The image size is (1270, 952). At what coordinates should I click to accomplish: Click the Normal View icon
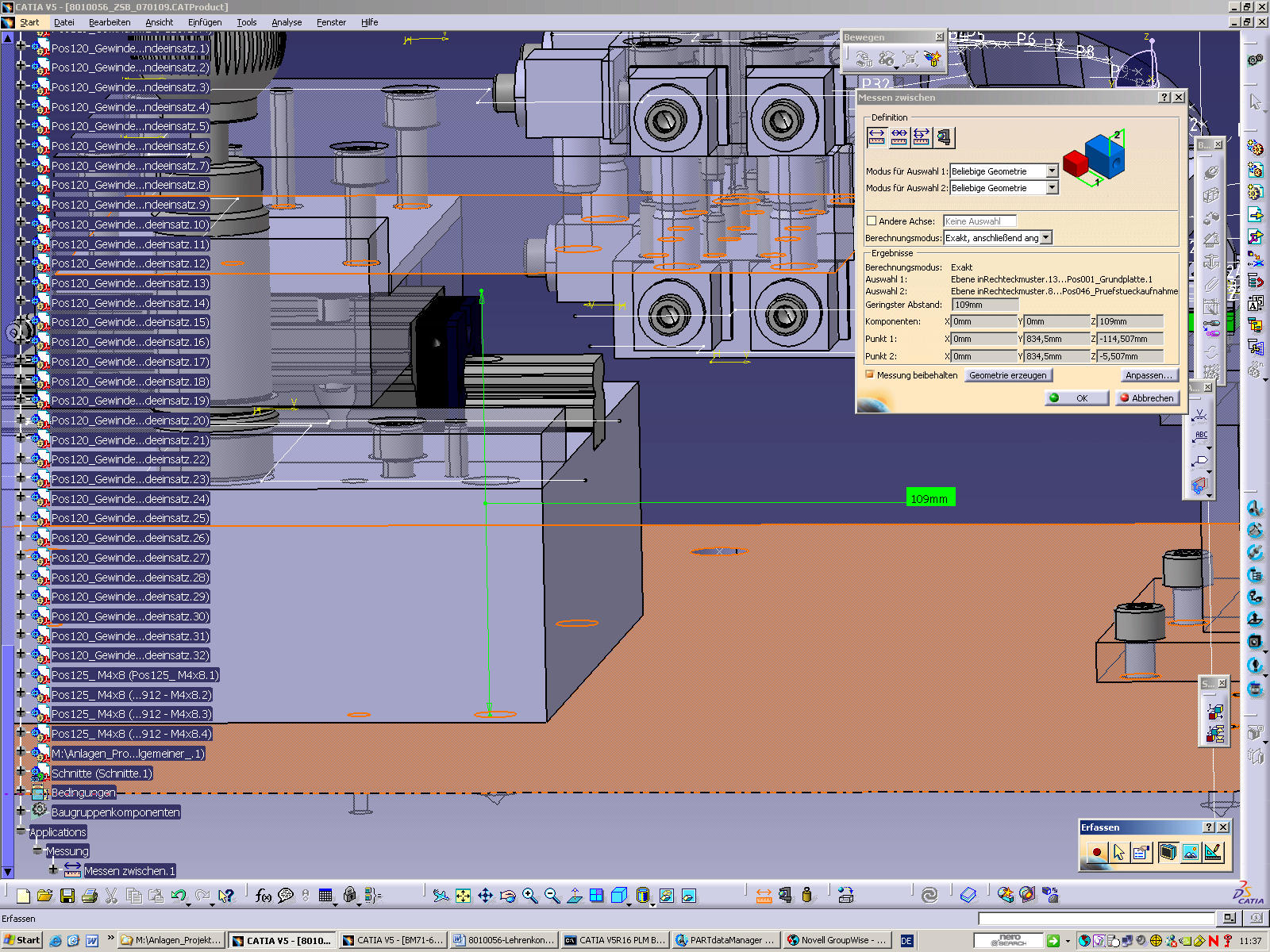pos(575,896)
